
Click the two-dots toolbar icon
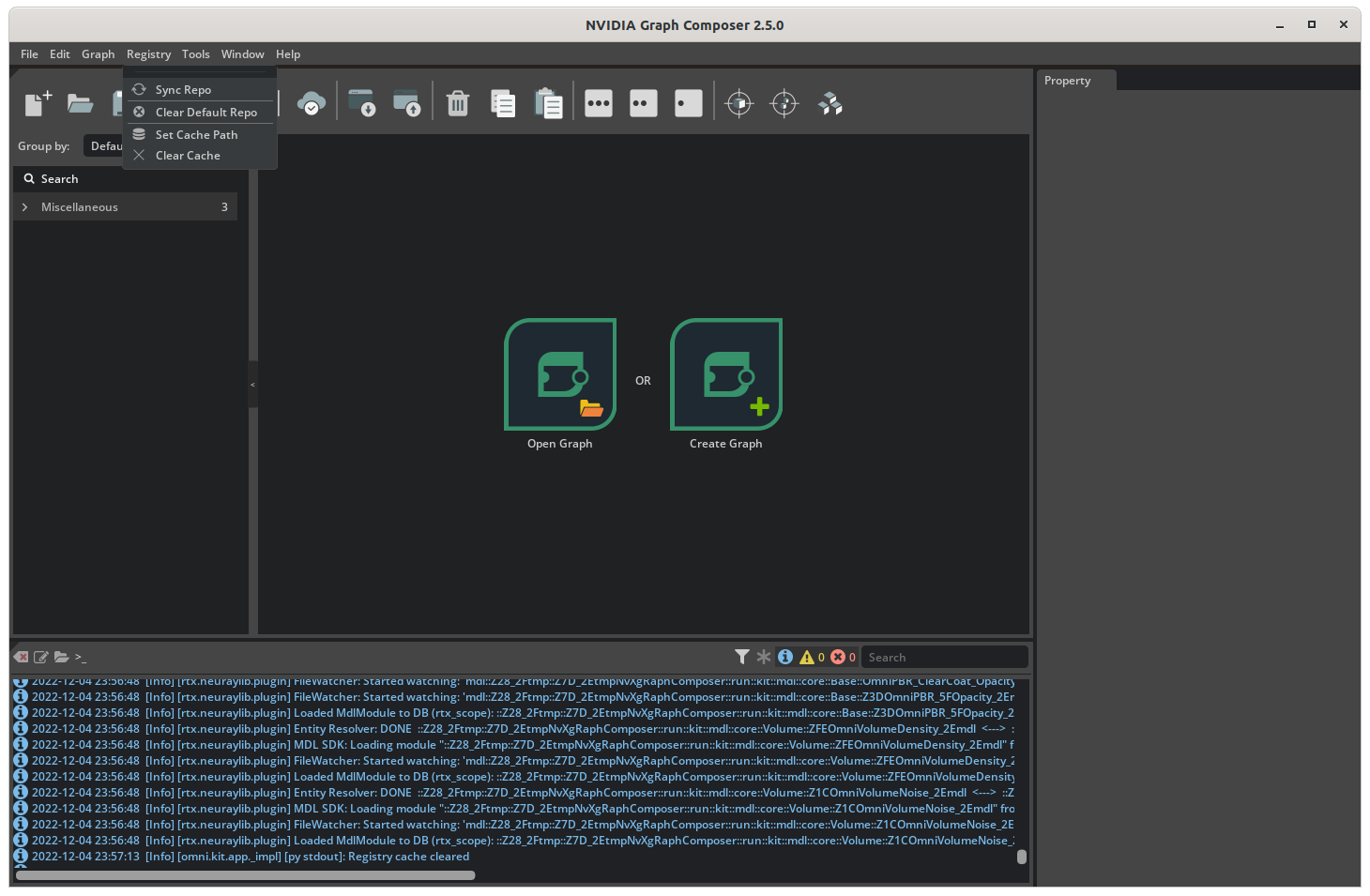644,103
